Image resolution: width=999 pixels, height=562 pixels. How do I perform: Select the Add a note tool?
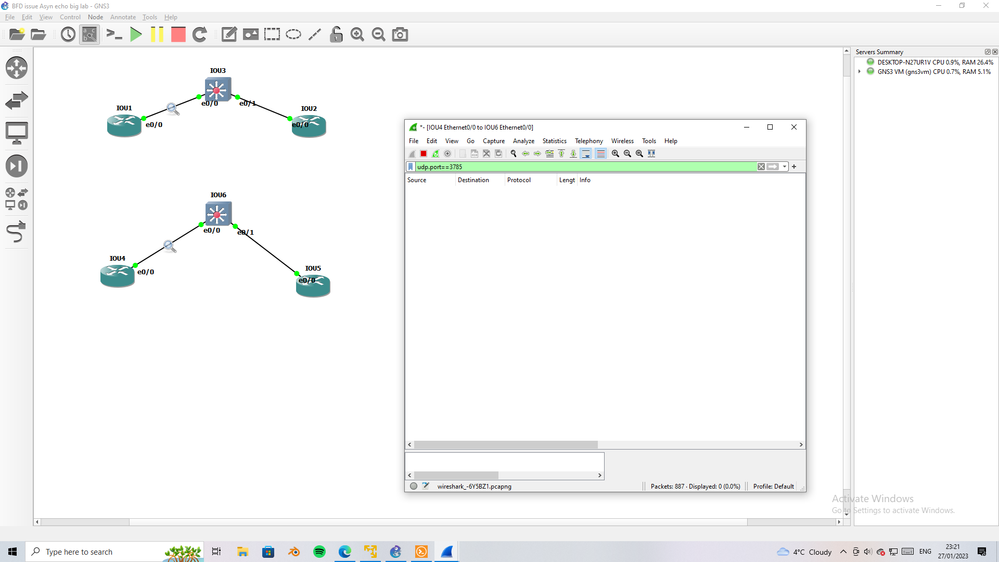click(229, 34)
